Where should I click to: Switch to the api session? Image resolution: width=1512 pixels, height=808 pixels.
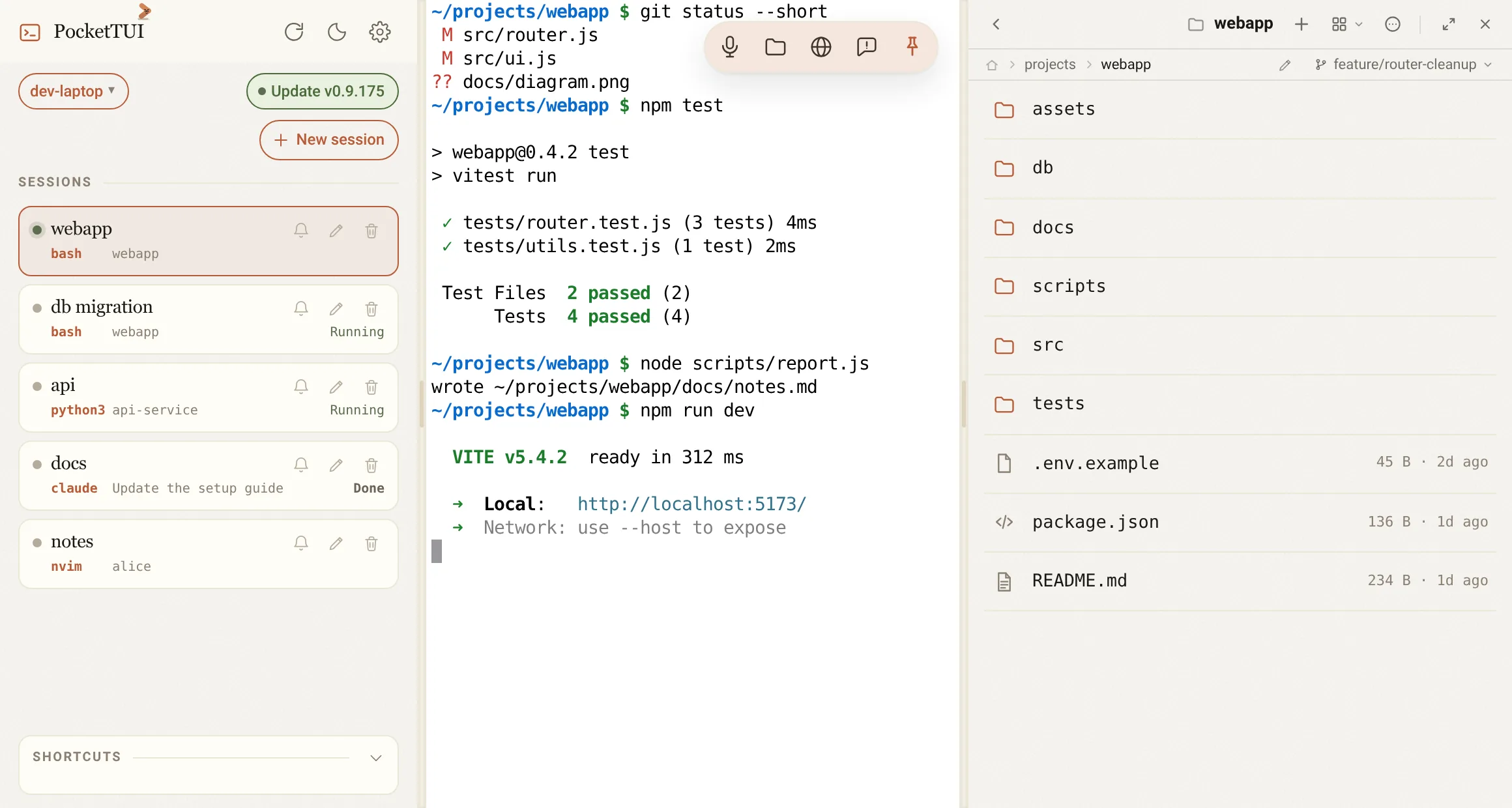209,397
